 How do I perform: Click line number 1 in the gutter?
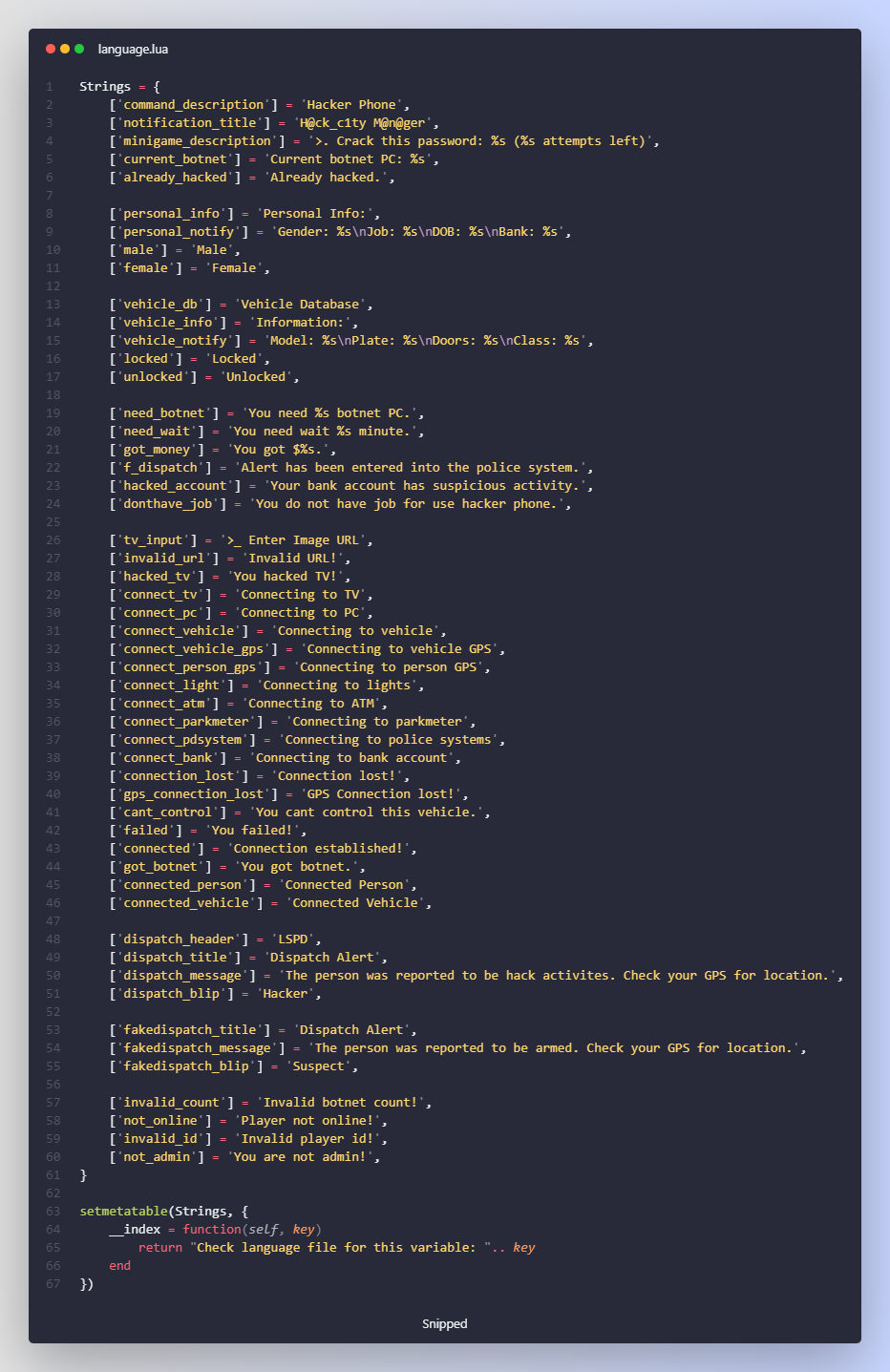coord(53,86)
